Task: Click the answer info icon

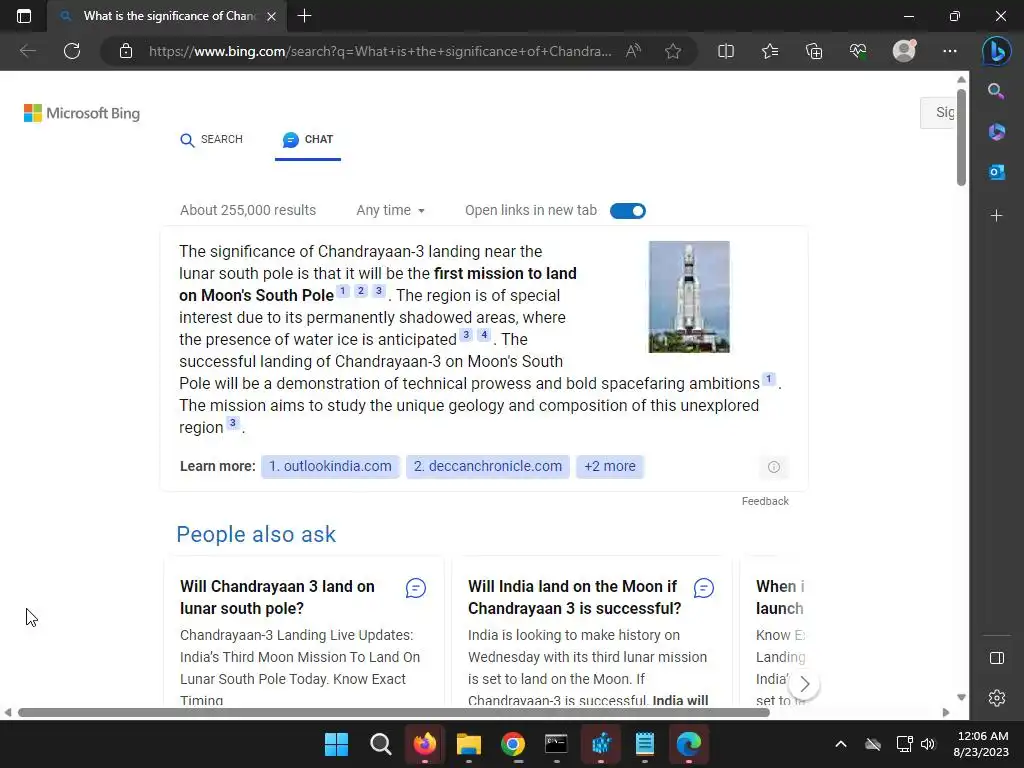Action: point(774,467)
